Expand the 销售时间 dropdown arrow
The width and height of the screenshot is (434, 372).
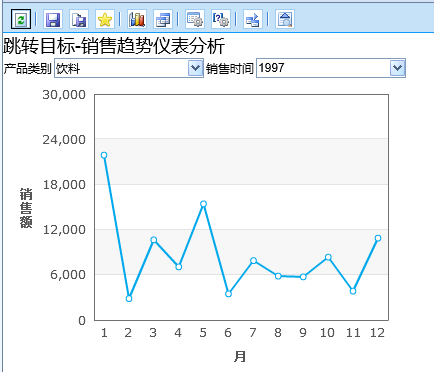point(397,68)
